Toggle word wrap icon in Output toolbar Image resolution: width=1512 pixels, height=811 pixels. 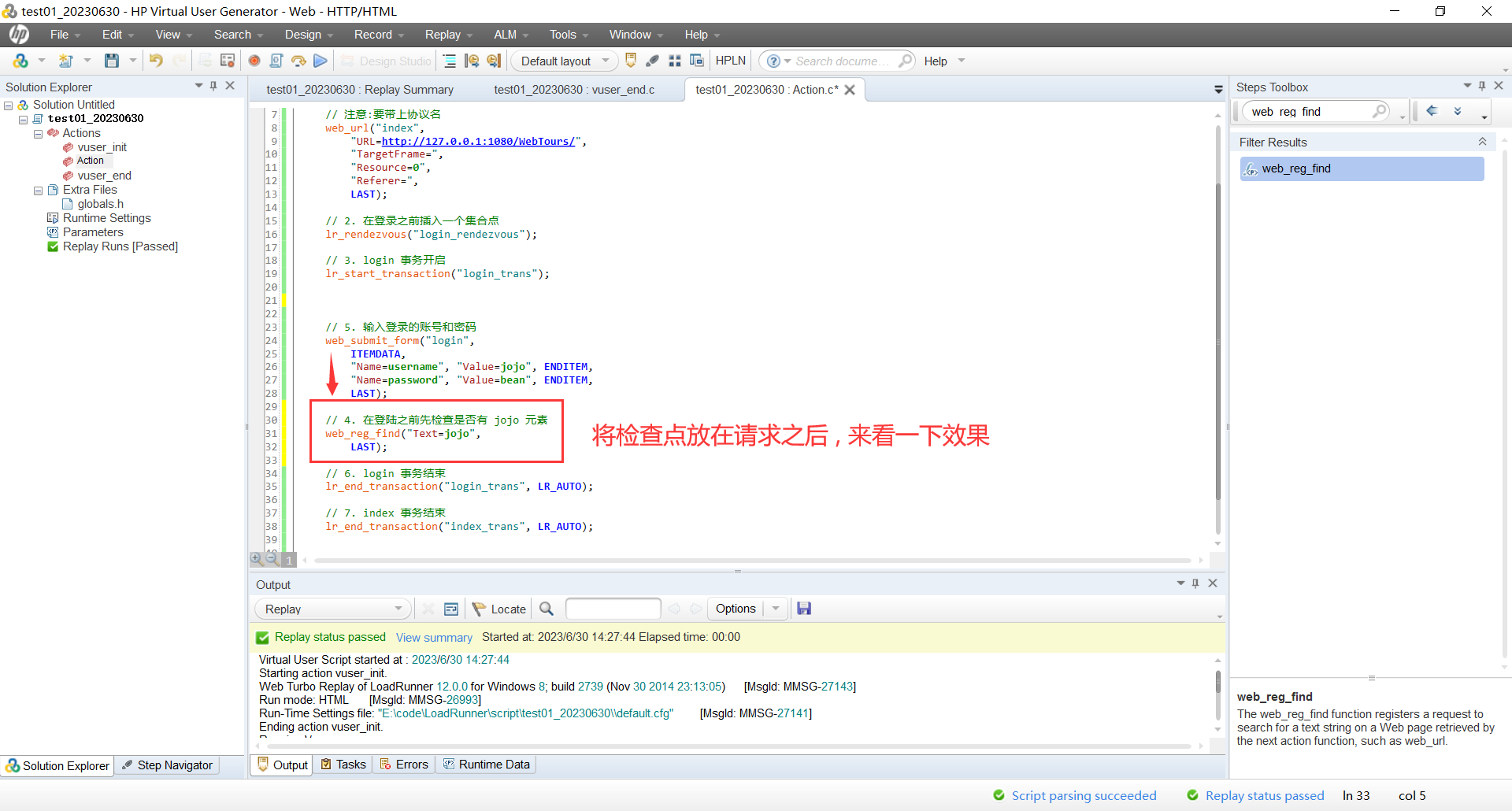tap(451, 609)
